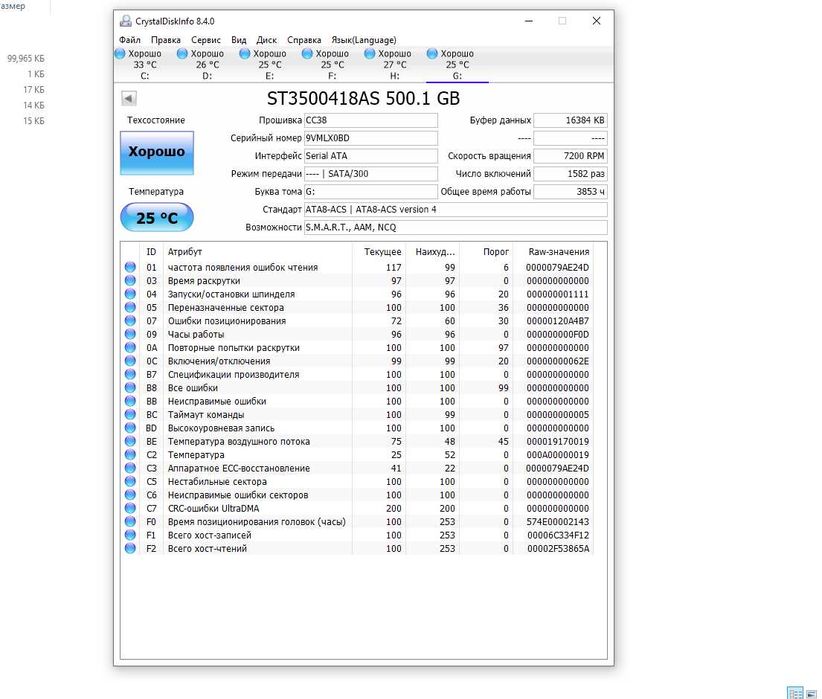Select row Высокоуровневая запись

point(357,428)
